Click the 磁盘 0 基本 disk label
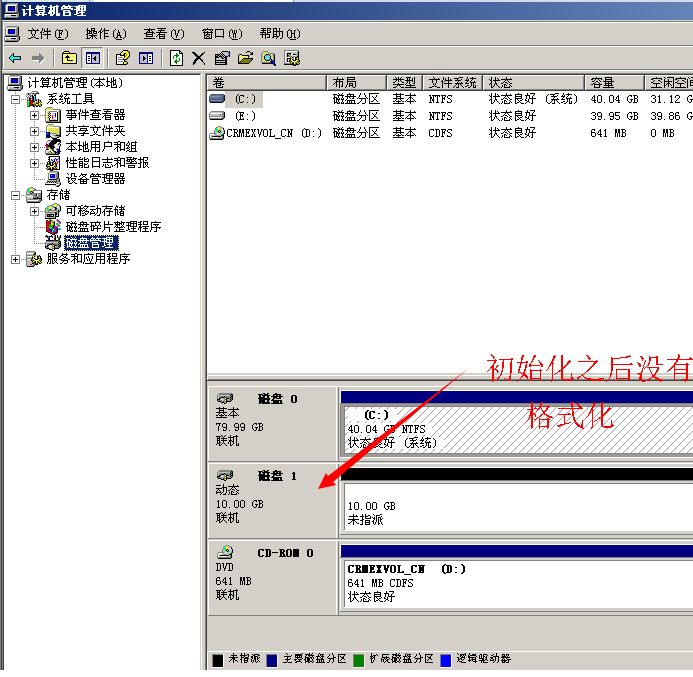 coord(272,423)
